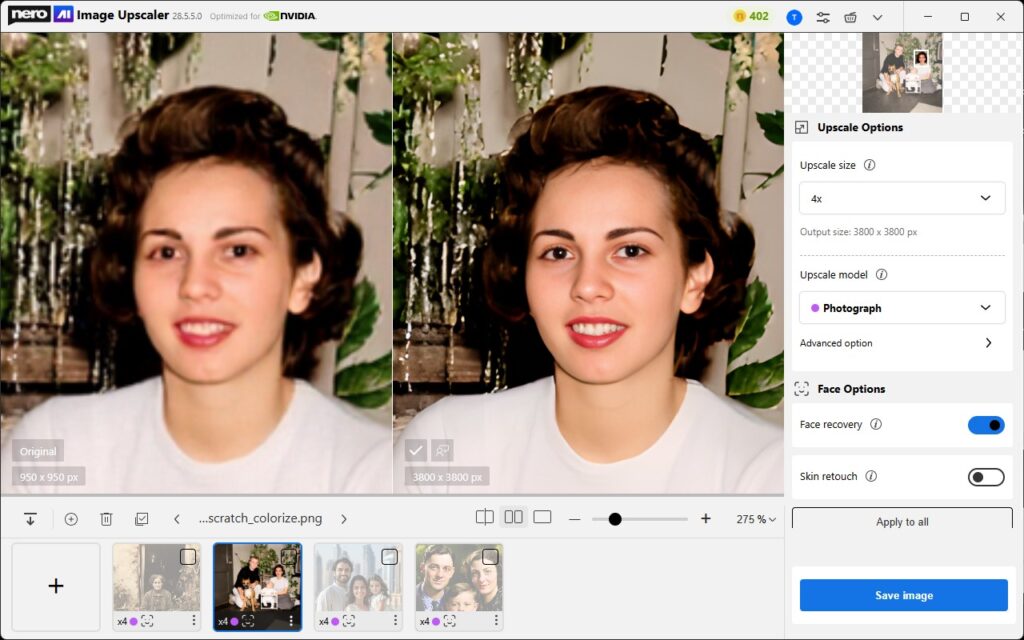Click the export download arrow icon
The width and height of the screenshot is (1024, 640).
click(x=31, y=519)
